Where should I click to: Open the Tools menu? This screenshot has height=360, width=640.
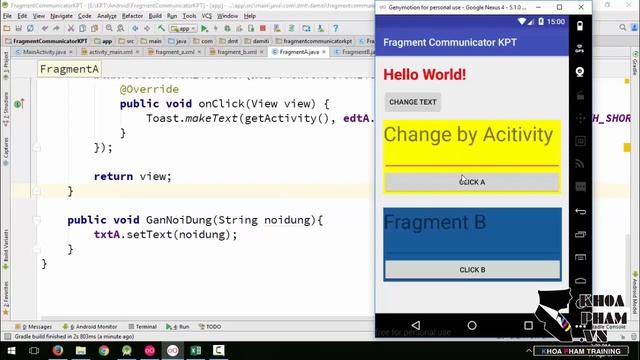pos(189,16)
